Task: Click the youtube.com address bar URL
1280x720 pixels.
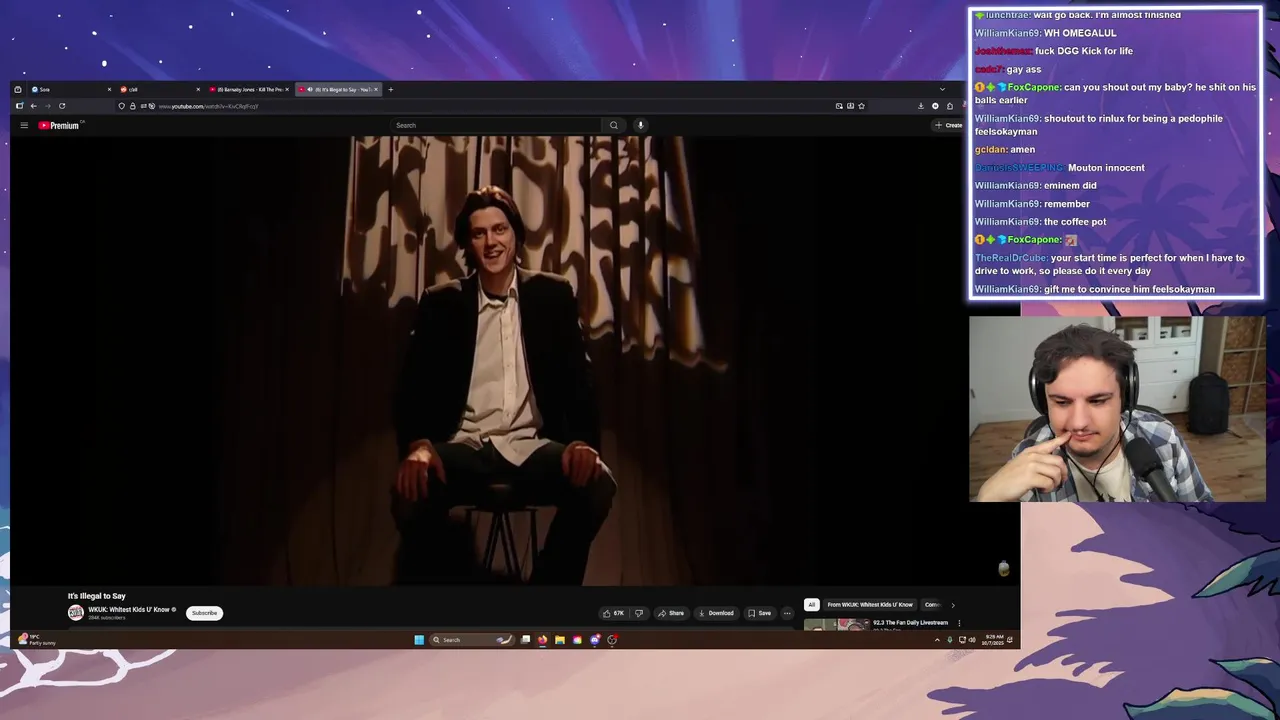Action: (x=208, y=106)
